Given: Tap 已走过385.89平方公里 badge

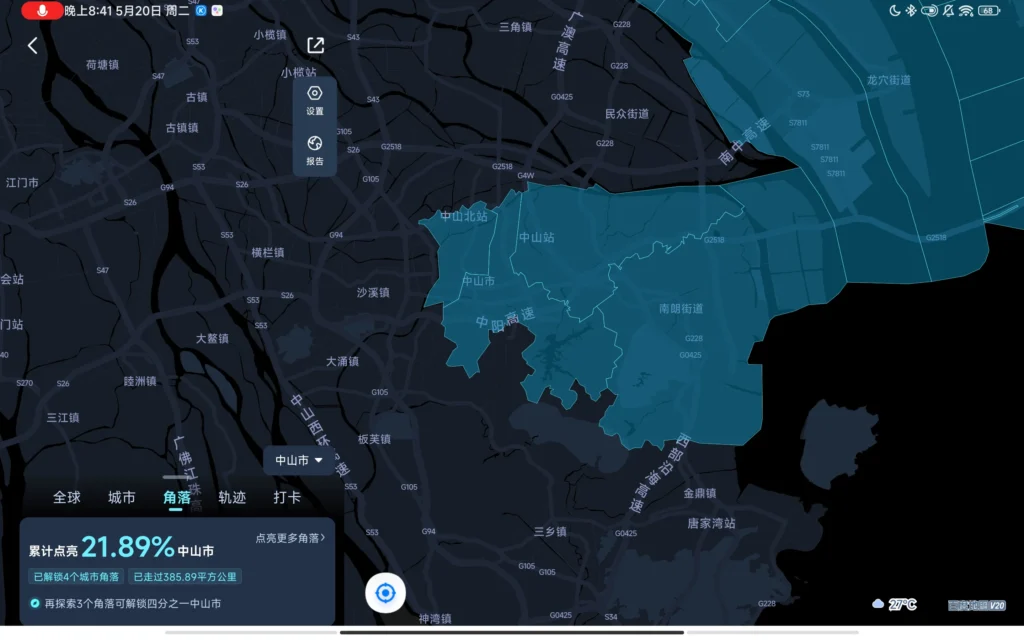Looking at the screenshot, I should [x=184, y=577].
